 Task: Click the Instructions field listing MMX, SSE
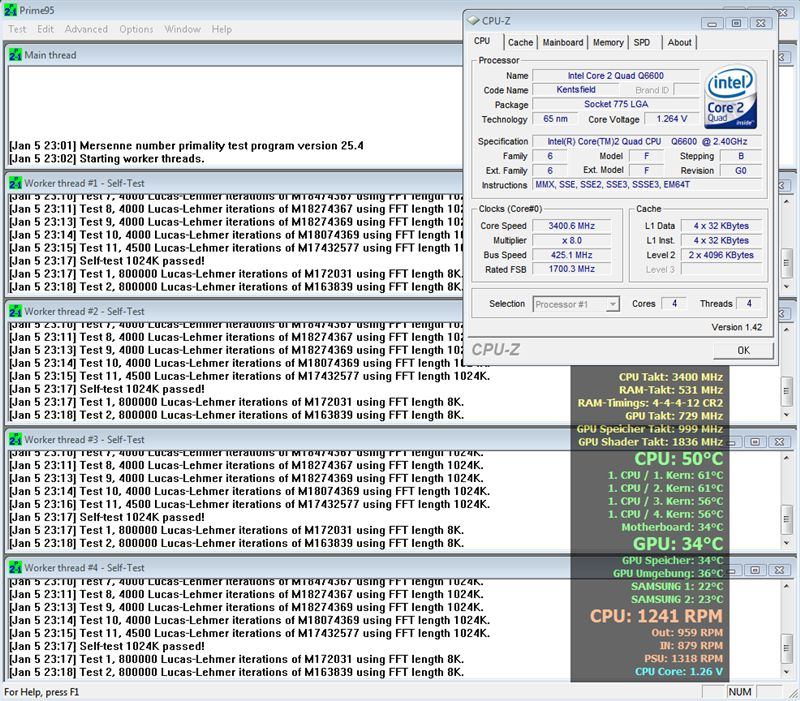pyautogui.click(x=647, y=185)
